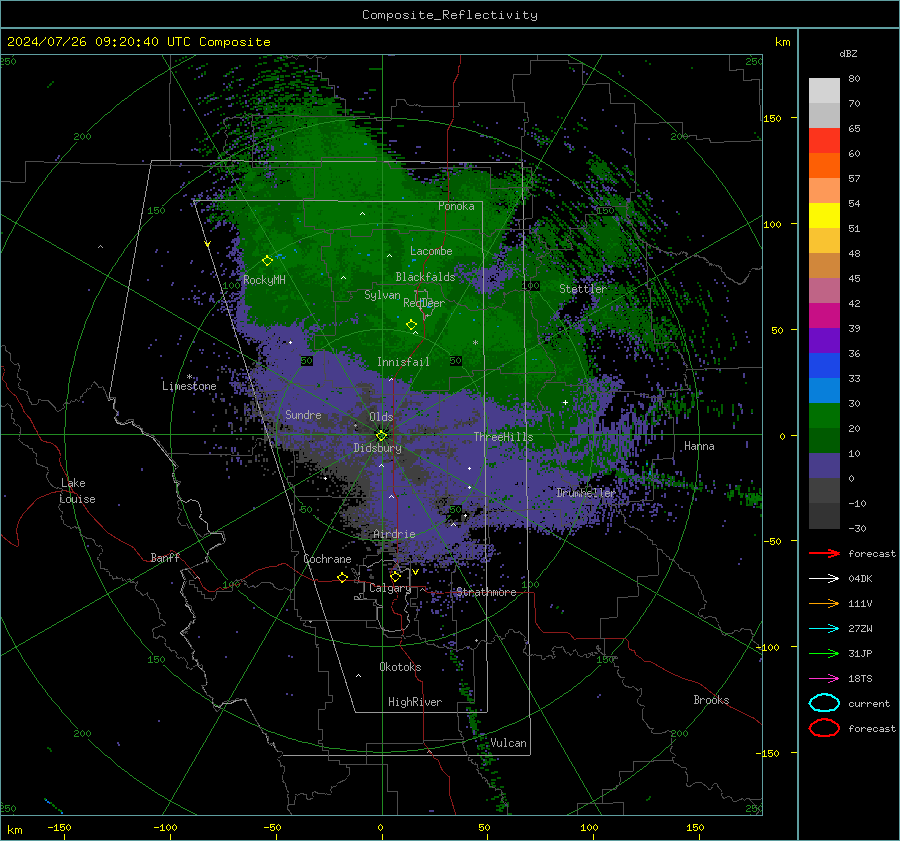Click the Sundre town label
The image size is (900, 841).
click(303, 414)
